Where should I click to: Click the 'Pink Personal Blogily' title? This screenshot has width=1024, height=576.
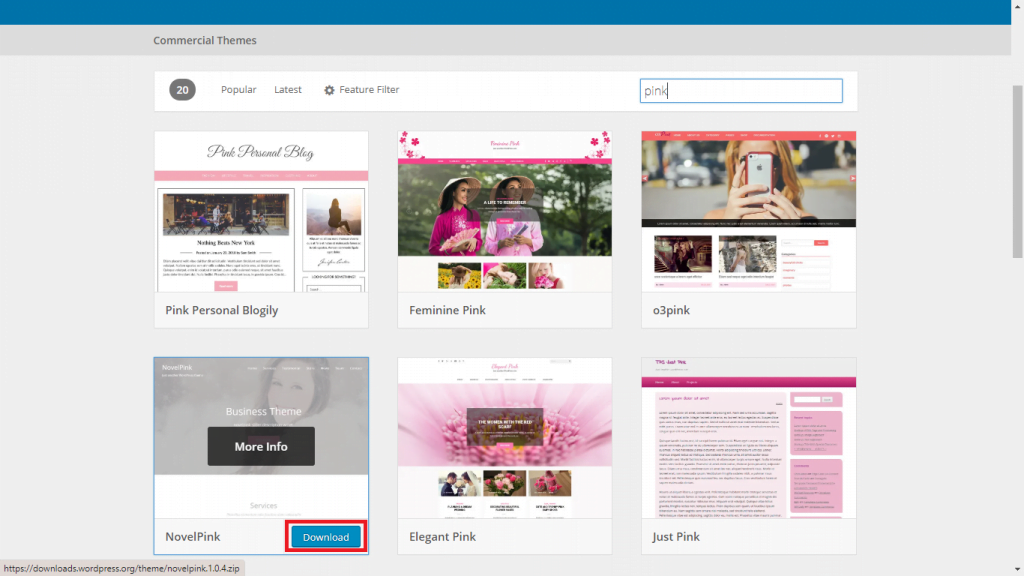[223, 310]
